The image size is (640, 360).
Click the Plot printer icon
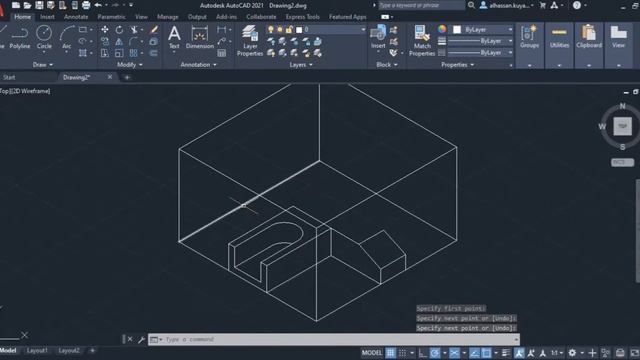[x=86, y=5]
